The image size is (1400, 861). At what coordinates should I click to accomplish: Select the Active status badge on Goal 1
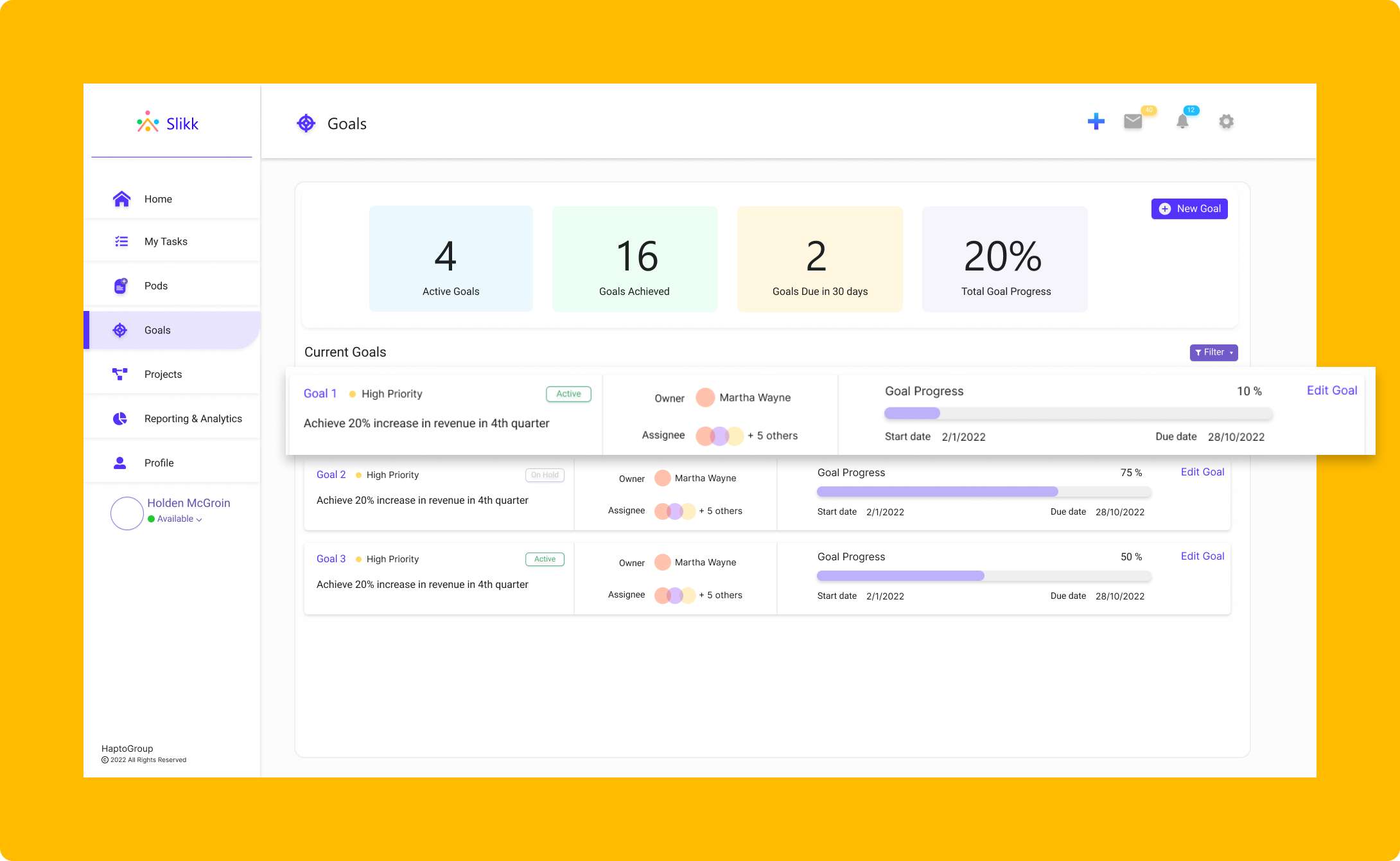568,393
